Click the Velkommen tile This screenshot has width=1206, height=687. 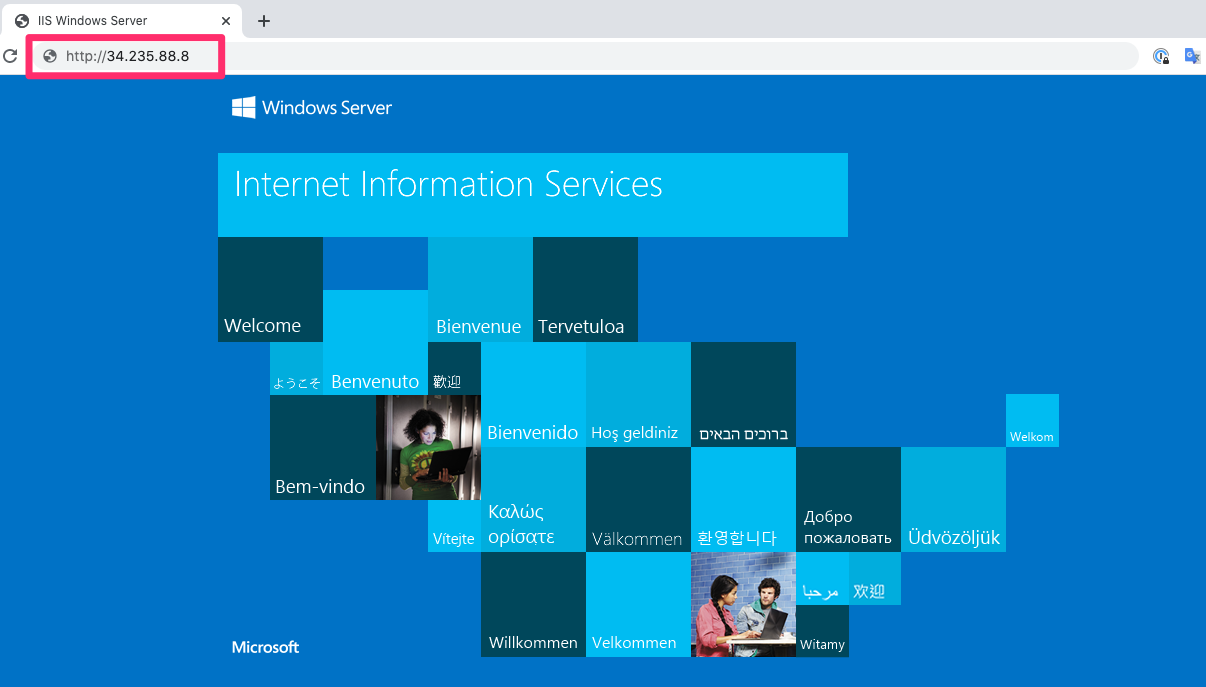638,605
